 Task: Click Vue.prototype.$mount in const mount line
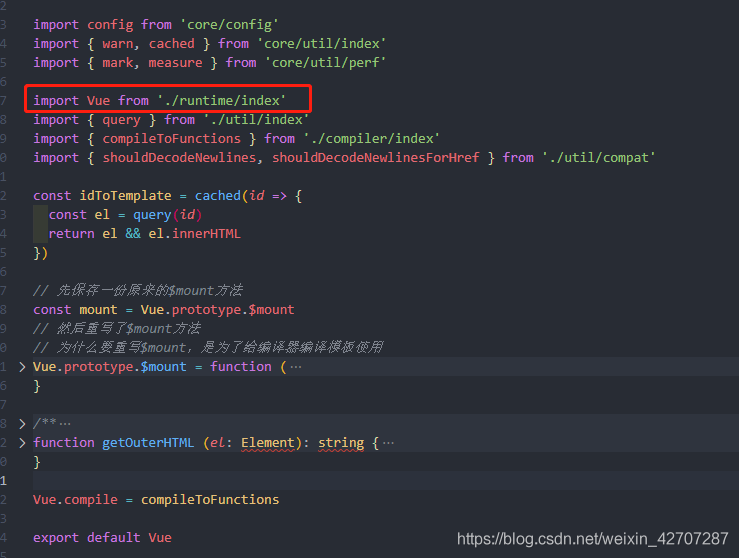click(x=217, y=310)
